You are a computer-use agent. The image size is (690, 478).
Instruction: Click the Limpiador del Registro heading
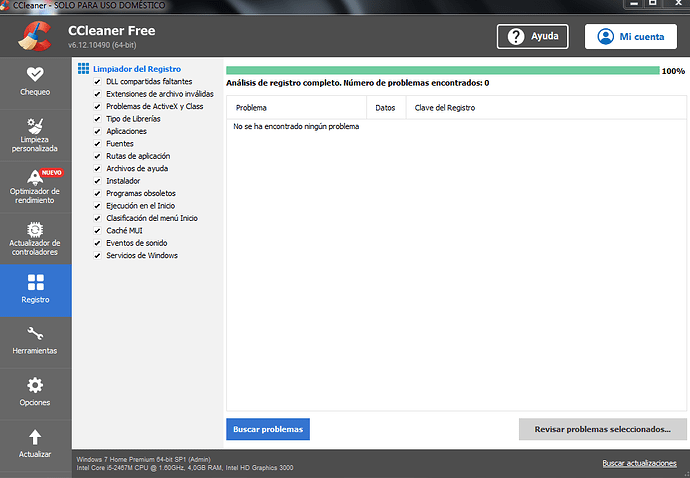tap(137, 69)
